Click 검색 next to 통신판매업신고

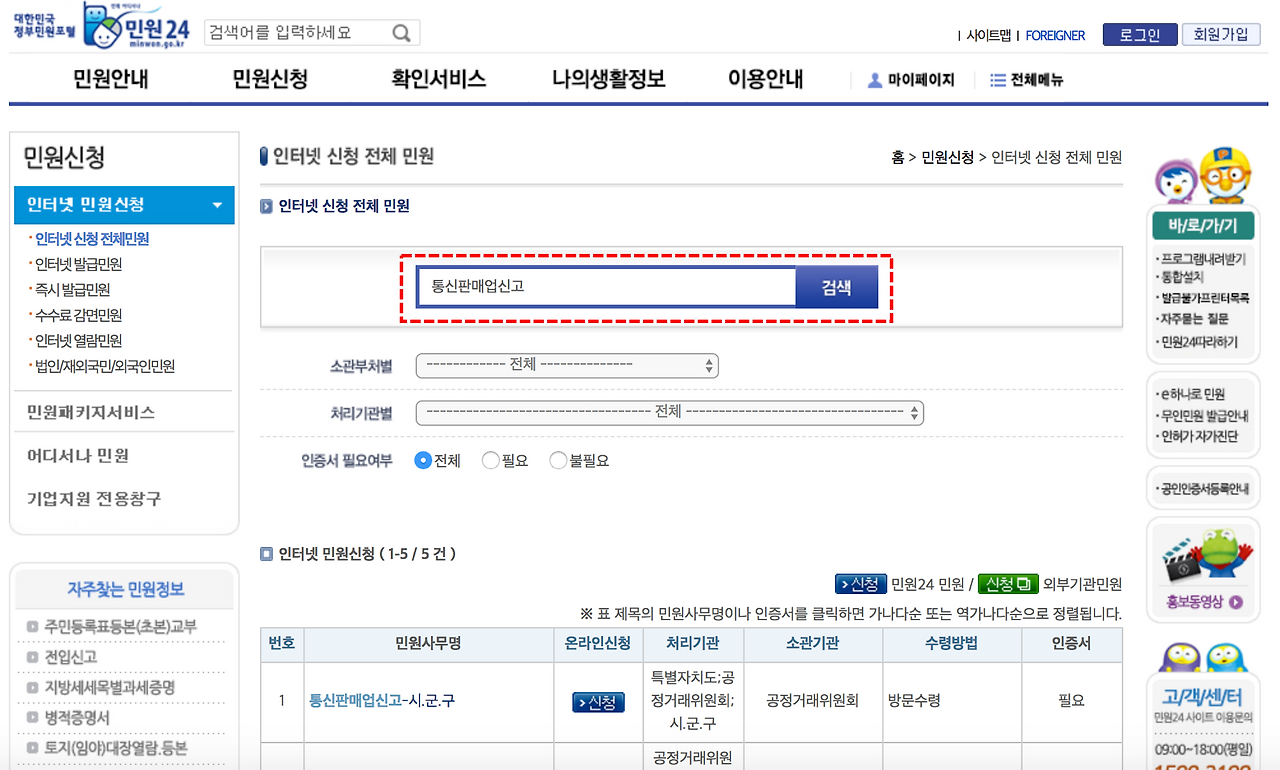[x=837, y=287]
